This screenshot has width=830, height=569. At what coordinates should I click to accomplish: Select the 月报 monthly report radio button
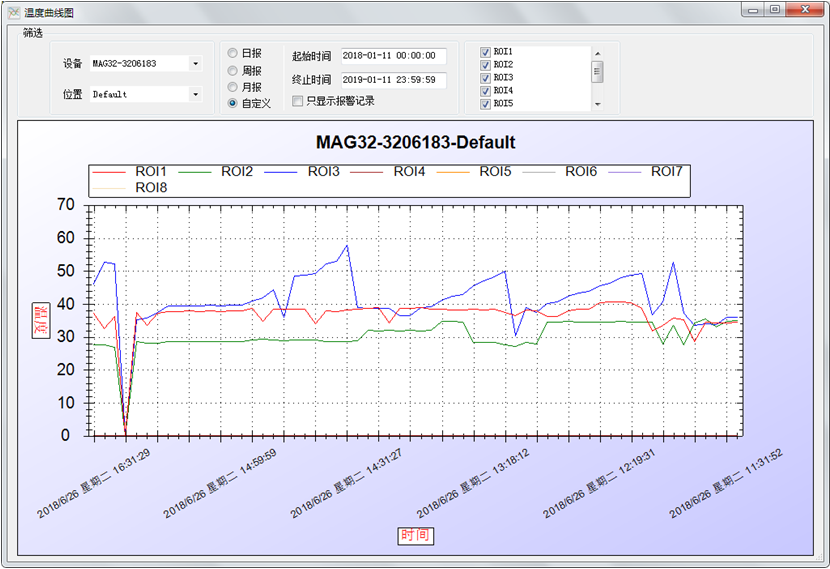coord(232,87)
